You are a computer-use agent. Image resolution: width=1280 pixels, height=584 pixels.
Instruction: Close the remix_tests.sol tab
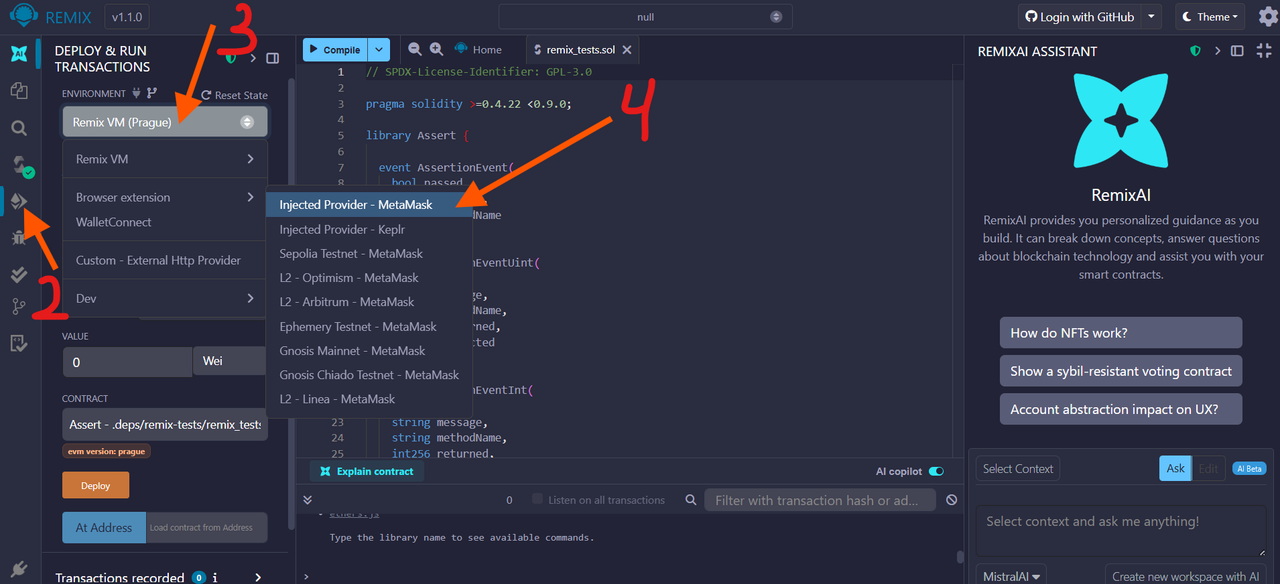627,49
